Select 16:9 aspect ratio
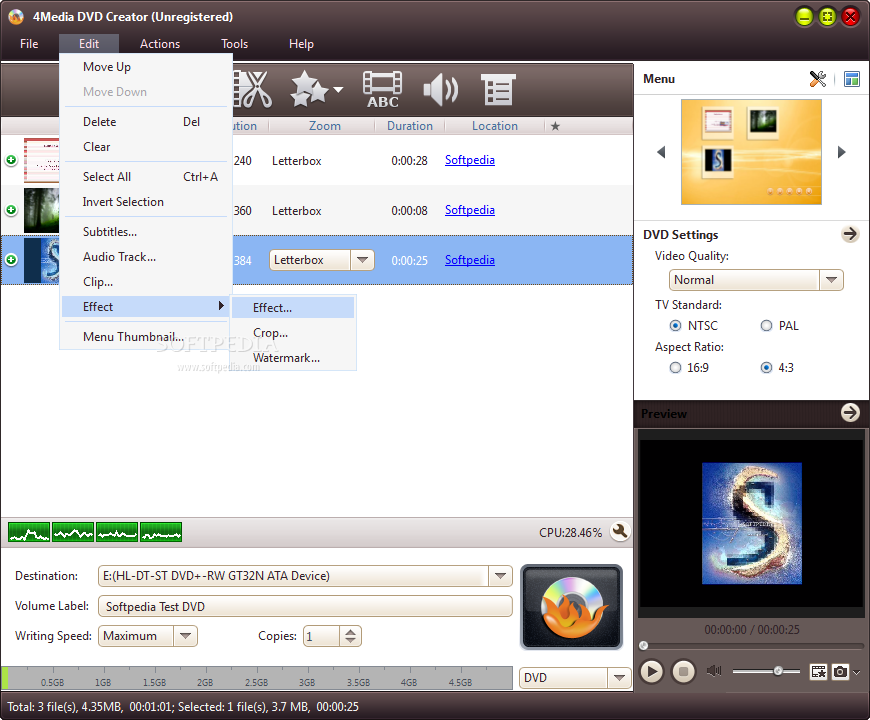Image resolution: width=870 pixels, height=720 pixels. point(675,368)
